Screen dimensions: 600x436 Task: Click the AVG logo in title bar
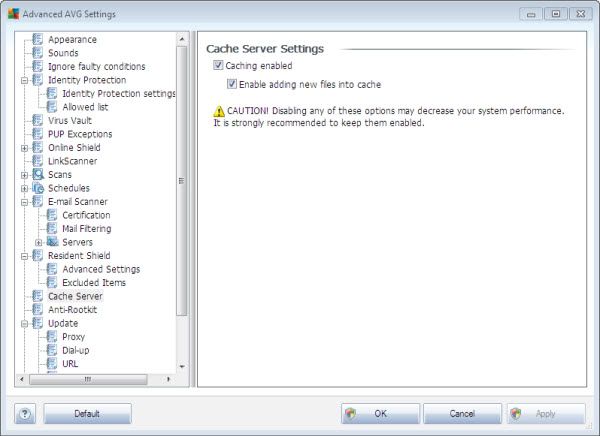coord(13,13)
